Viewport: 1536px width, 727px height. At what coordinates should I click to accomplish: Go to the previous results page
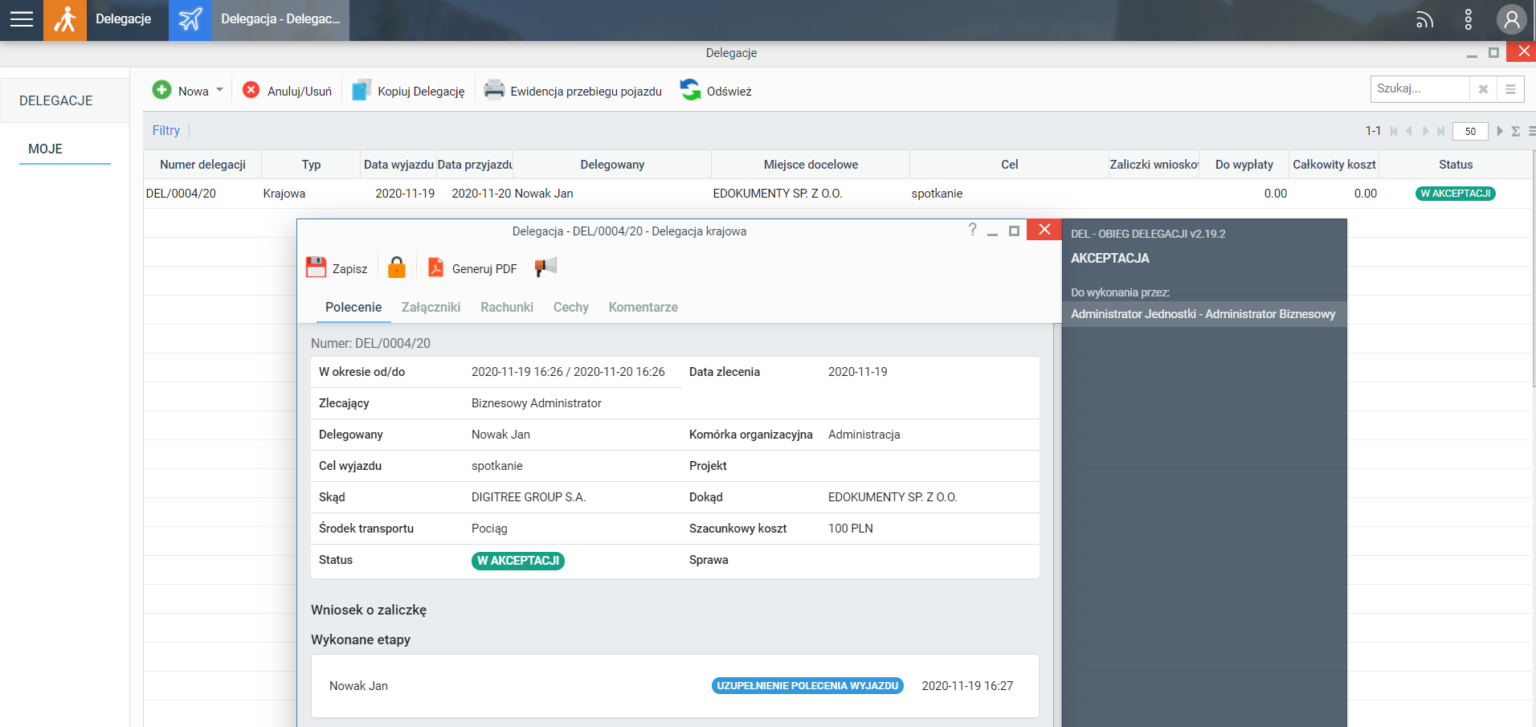[1409, 131]
